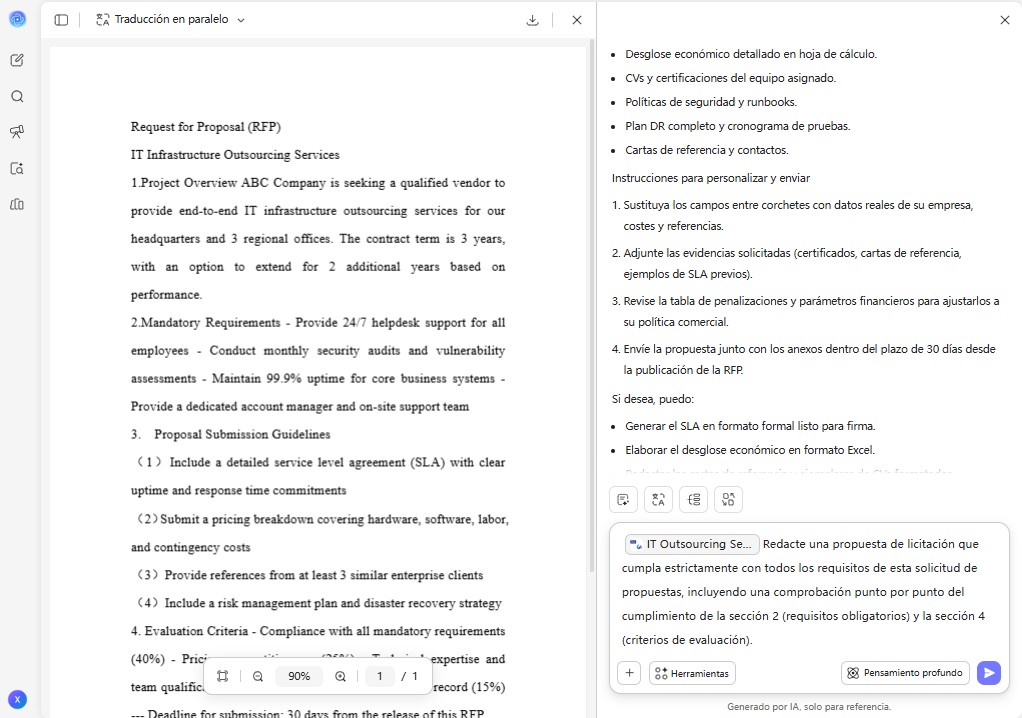The image size is (1022, 718).
Task: Click 'Políticas de seguridad y runbooks.' bullet
Action: (x=710, y=102)
